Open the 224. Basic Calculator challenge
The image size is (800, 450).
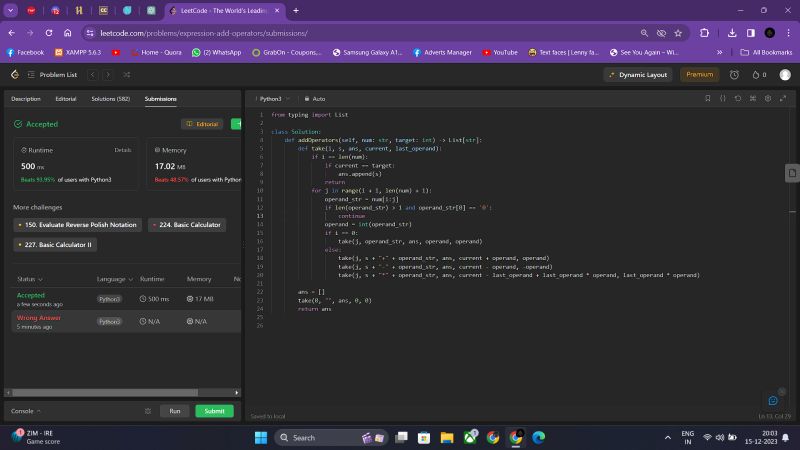(x=187, y=225)
